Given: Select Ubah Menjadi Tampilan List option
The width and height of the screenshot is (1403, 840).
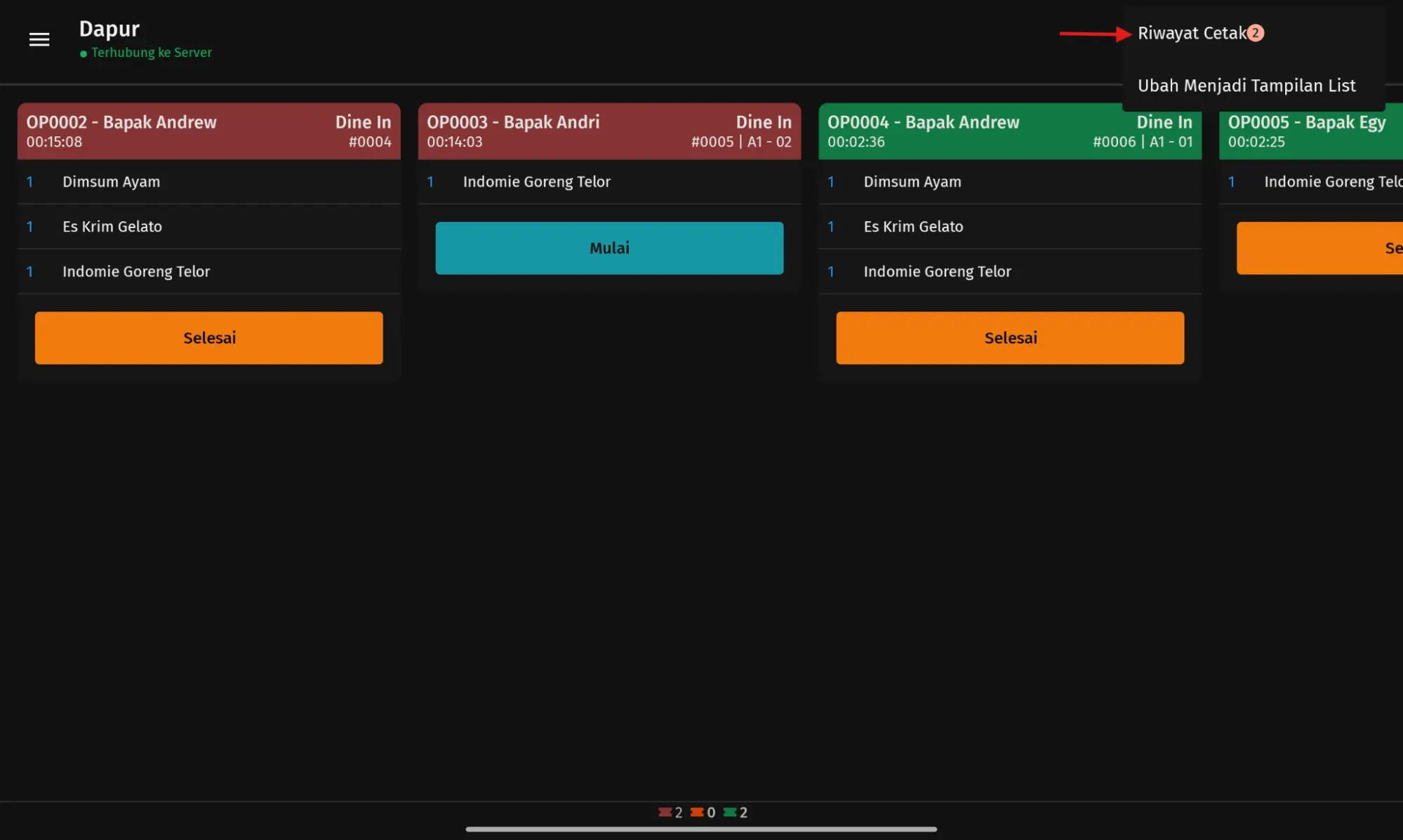Looking at the screenshot, I should click(x=1246, y=86).
